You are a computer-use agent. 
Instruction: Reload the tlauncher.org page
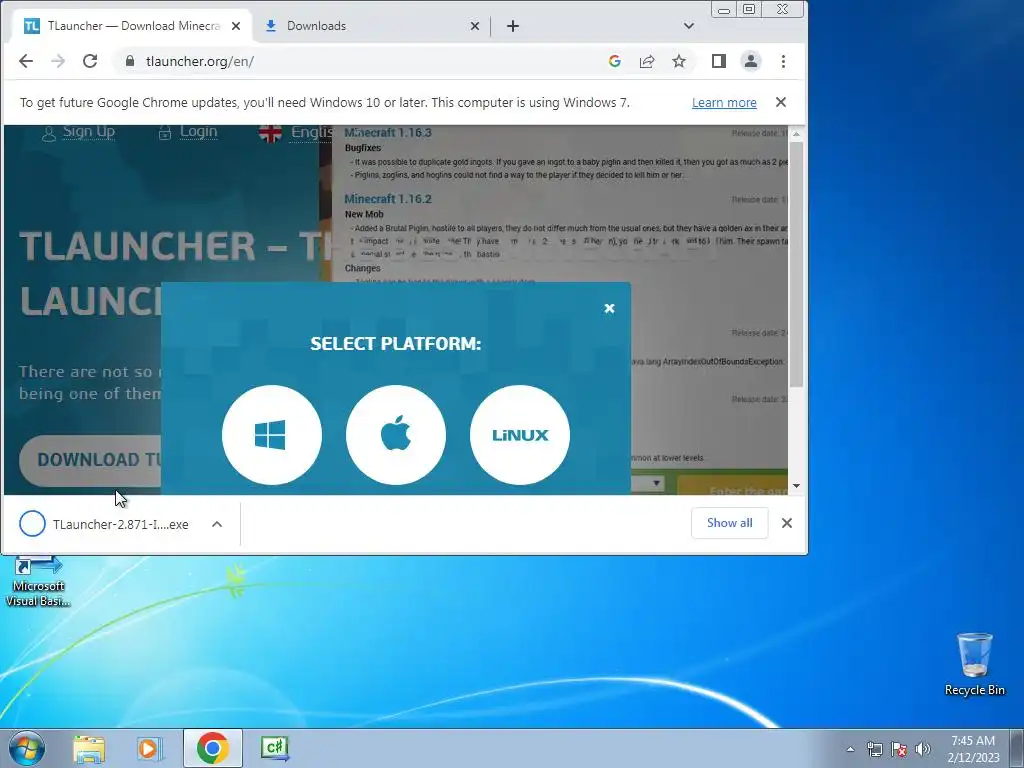click(x=90, y=61)
